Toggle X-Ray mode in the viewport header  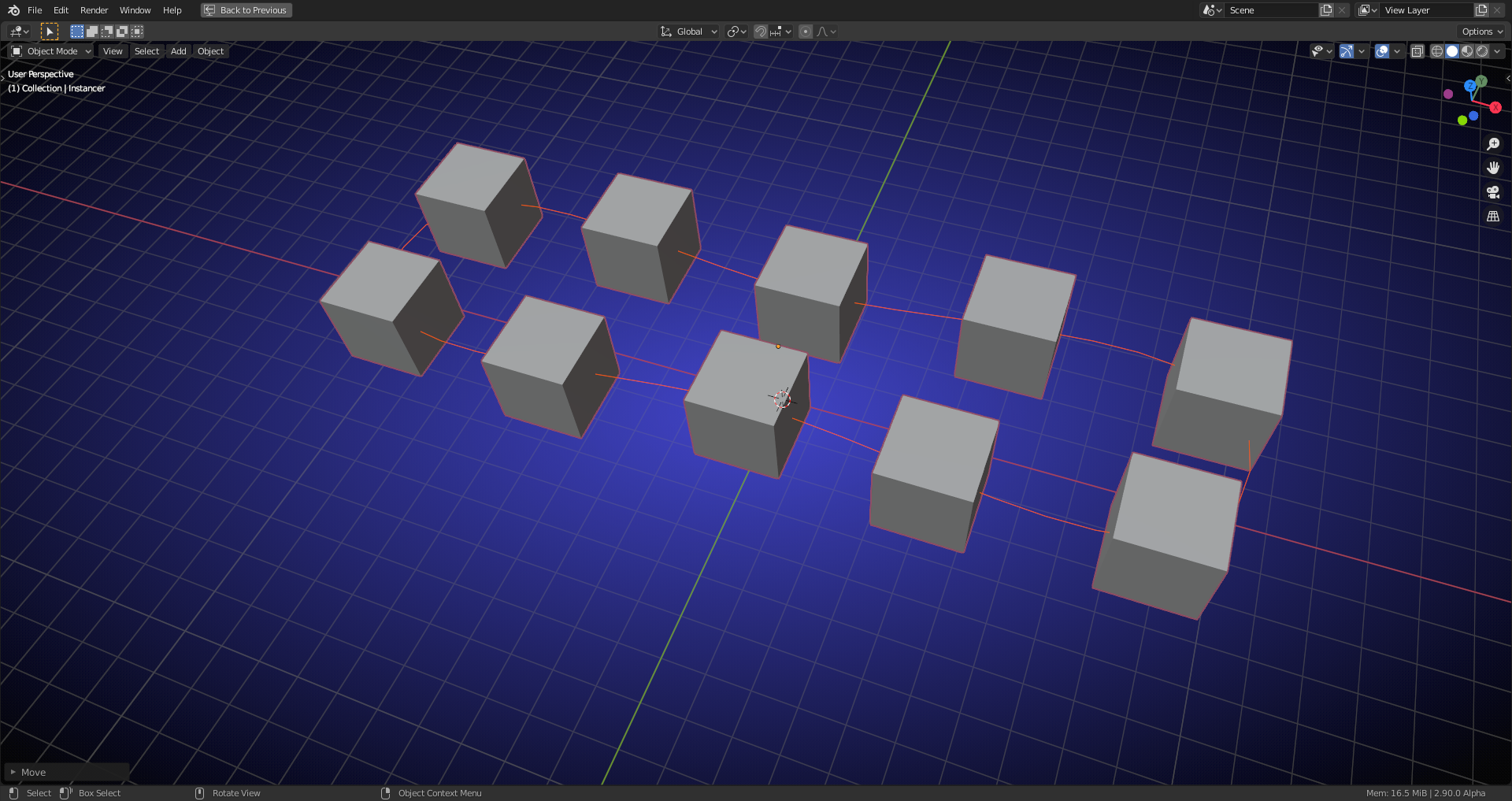click(x=1417, y=51)
